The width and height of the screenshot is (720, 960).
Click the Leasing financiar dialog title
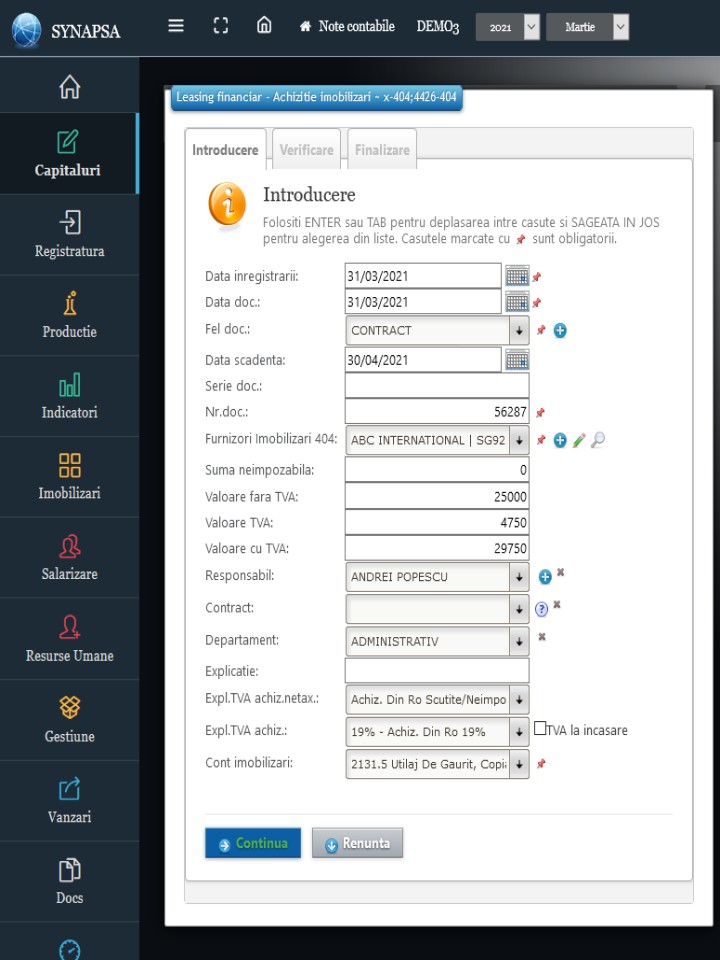[317, 97]
